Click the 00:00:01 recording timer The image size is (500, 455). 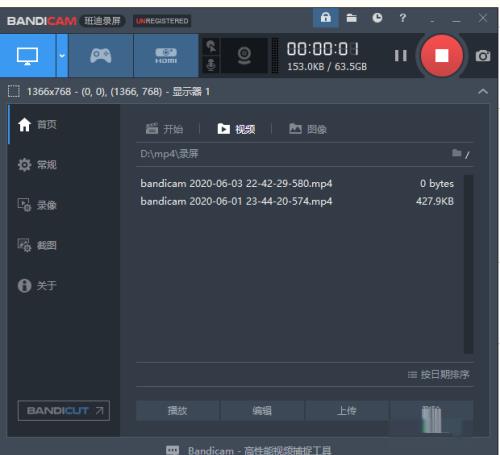[323, 49]
